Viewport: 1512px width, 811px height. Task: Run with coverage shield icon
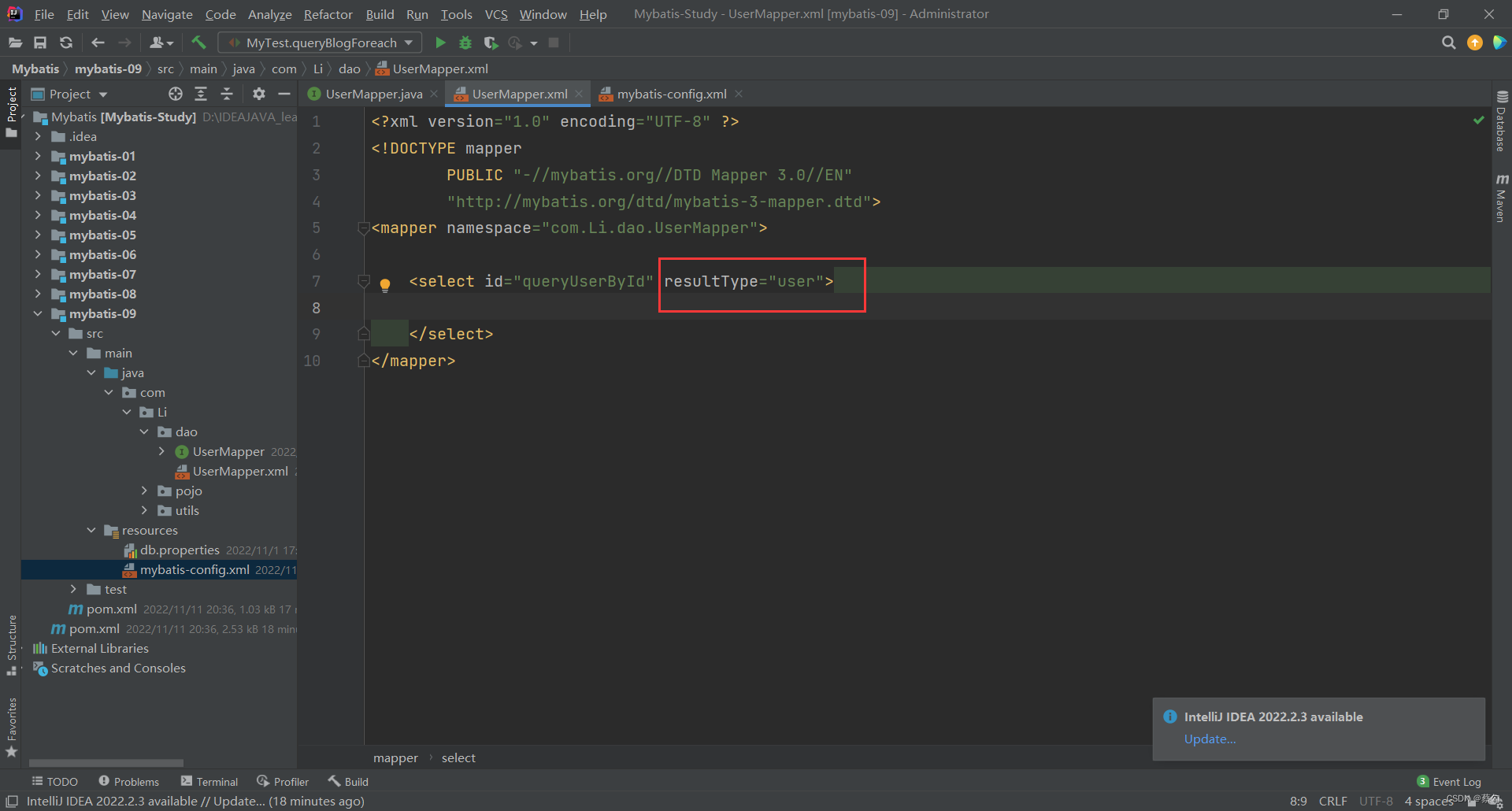pyautogui.click(x=491, y=43)
